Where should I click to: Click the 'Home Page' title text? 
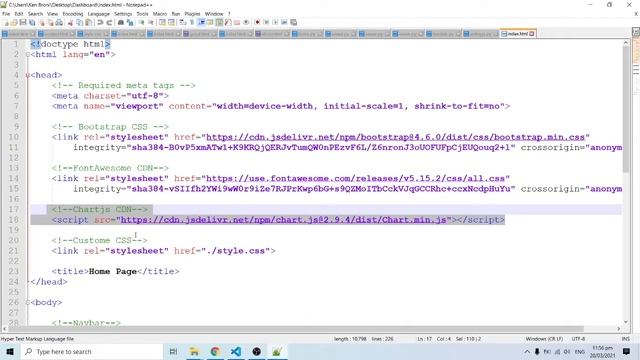[113, 271]
